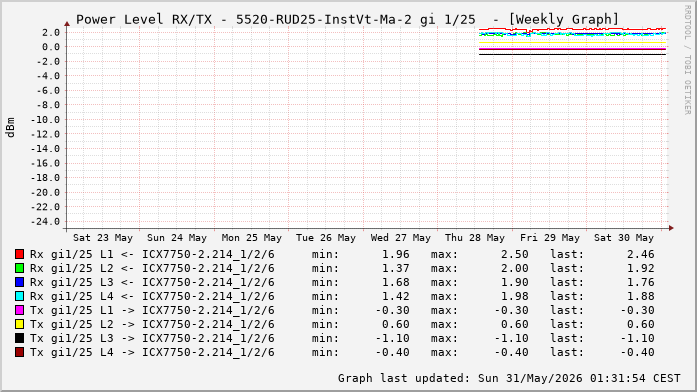Click the 'Rx gi1/25 L1 <- ICX7750-2.214_1/2/6' legend label
Screen dimensions: 697x392
click(x=152, y=255)
